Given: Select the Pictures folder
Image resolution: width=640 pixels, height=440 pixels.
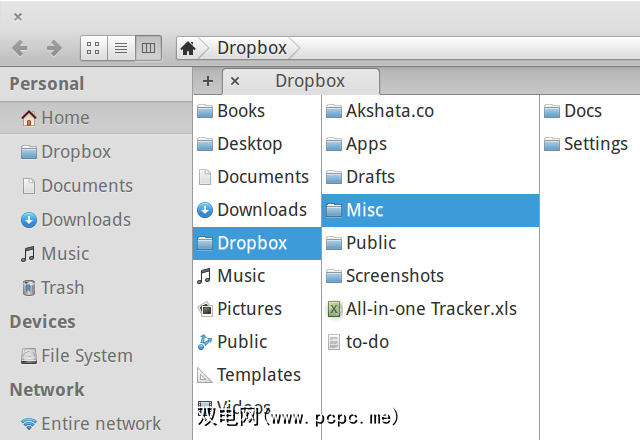Looking at the screenshot, I should (257, 309).
